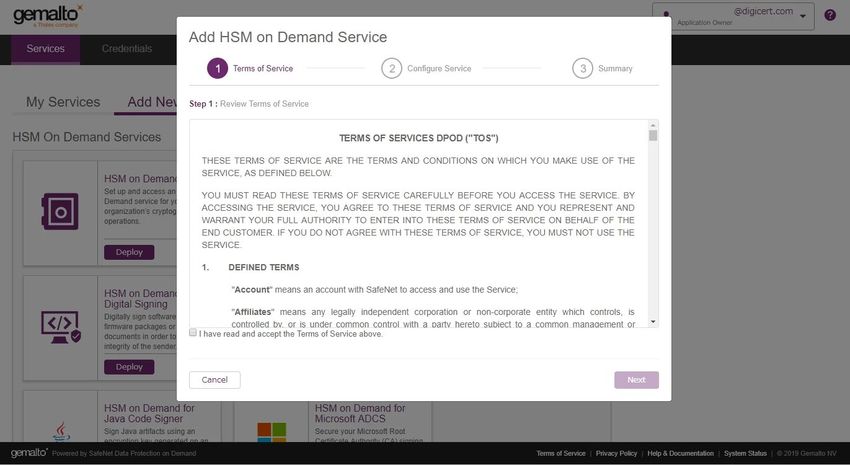Click the 'Summary' step label
This screenshot has height=465, width=850.
[615, 68]
